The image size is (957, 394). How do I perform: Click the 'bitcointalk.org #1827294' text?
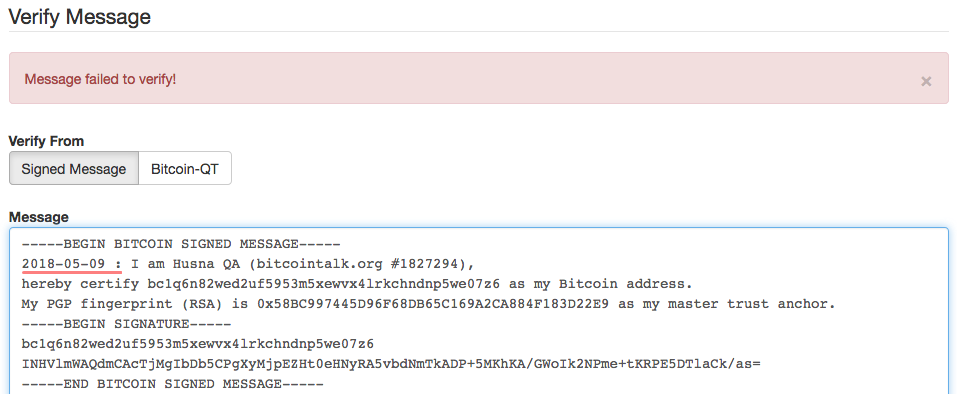(x=361, y=264)
